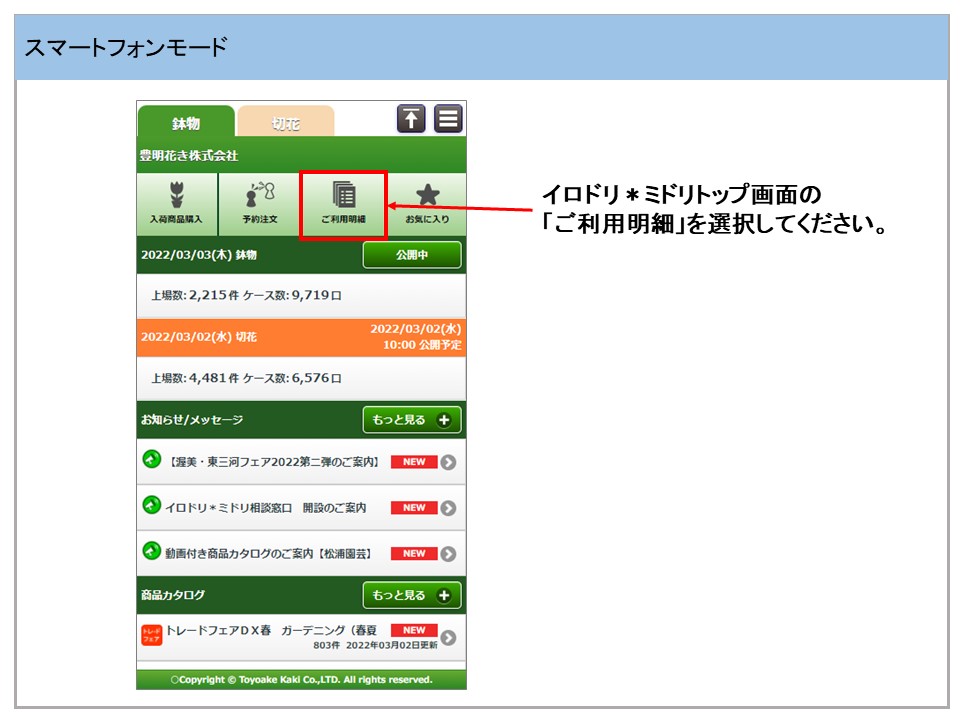
Task: Open お気に入り star icon
Action: [x=427, y=196]
